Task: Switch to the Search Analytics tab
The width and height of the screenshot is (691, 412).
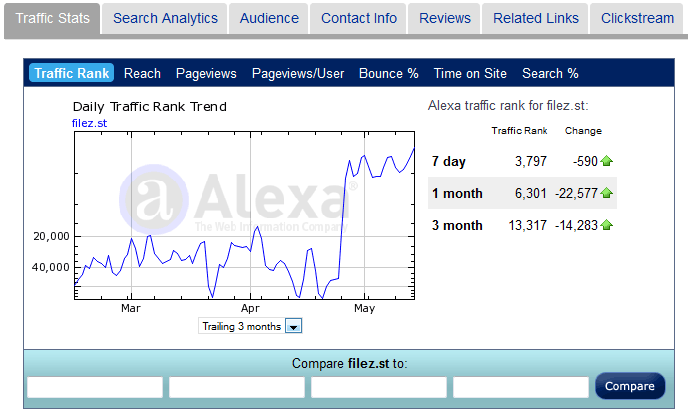Action: coord(165,18)
